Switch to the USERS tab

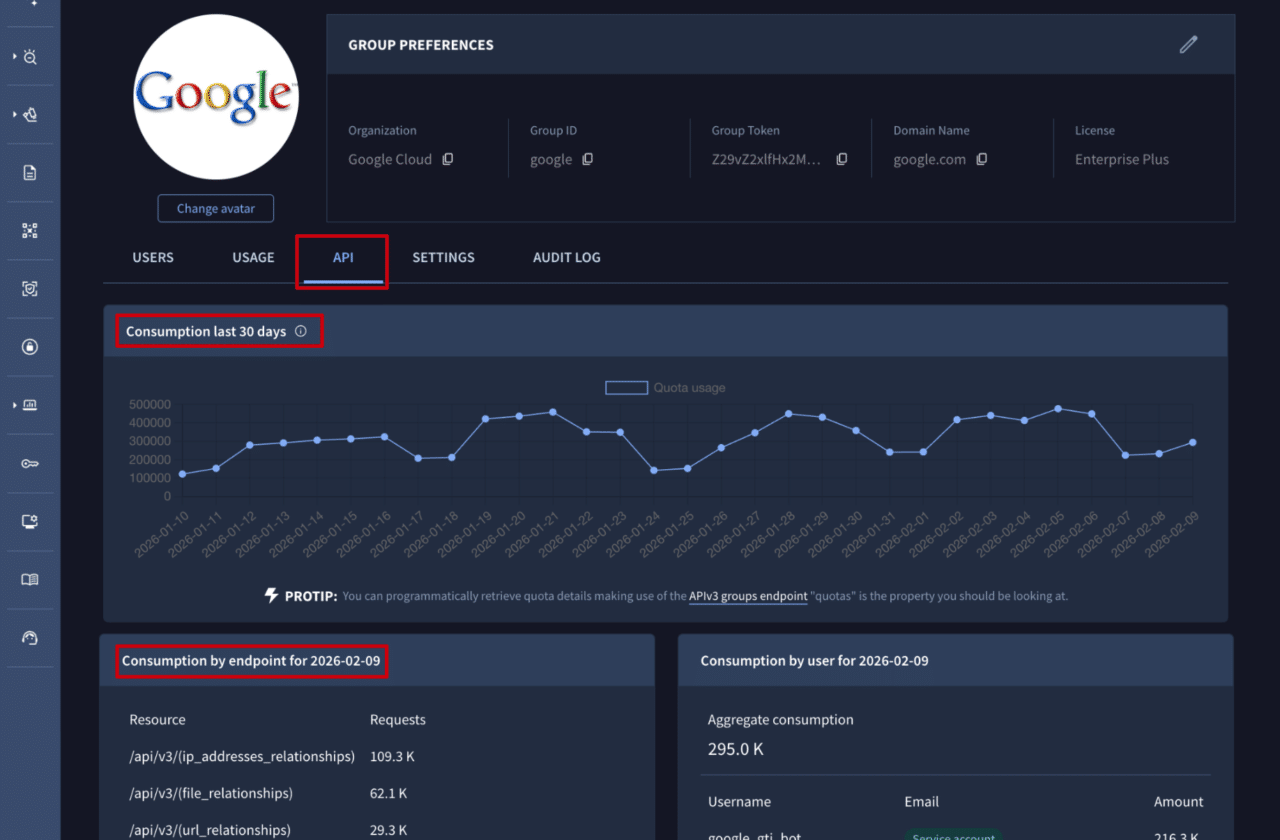point(153,257)
